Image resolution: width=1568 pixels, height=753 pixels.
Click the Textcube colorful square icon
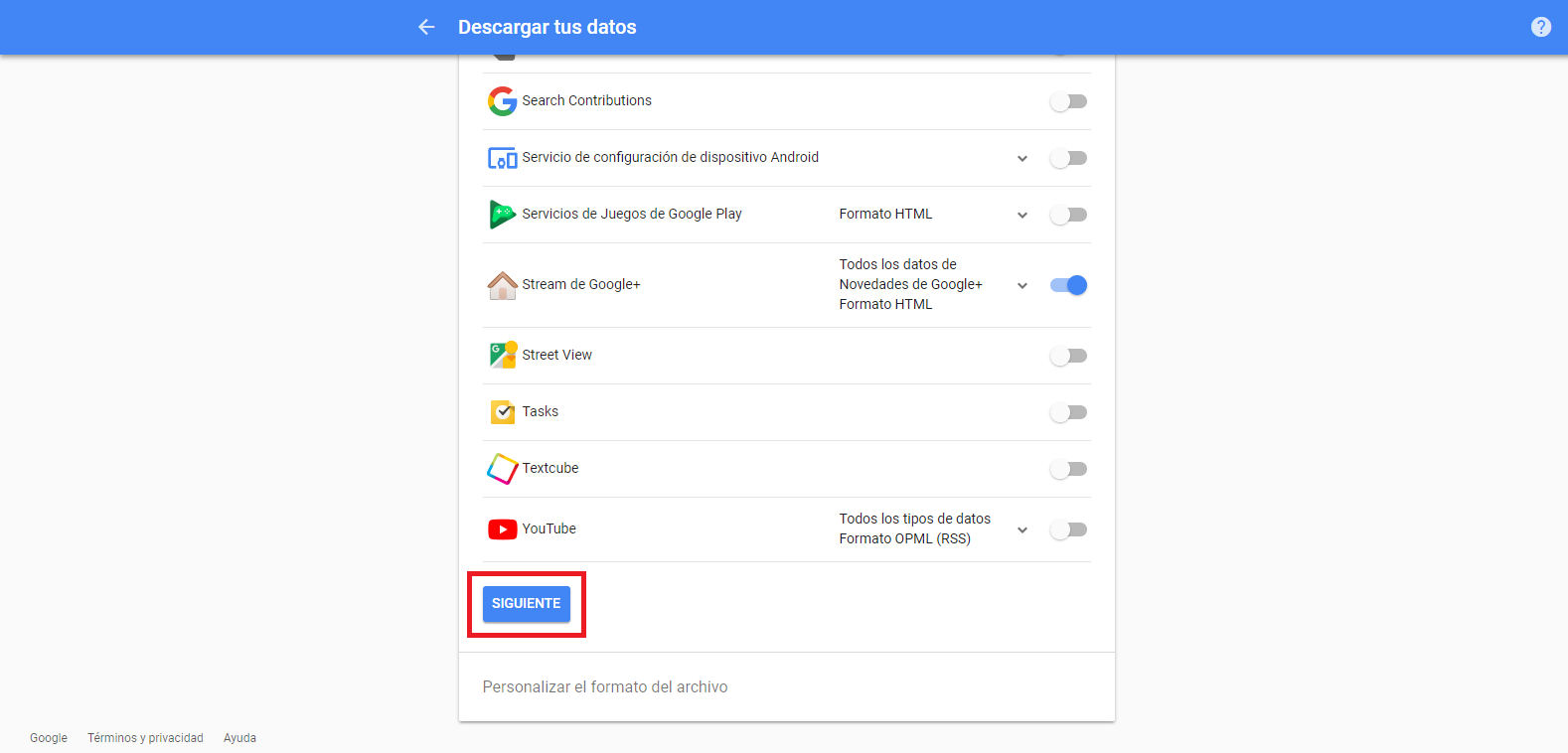pos(503,469)
